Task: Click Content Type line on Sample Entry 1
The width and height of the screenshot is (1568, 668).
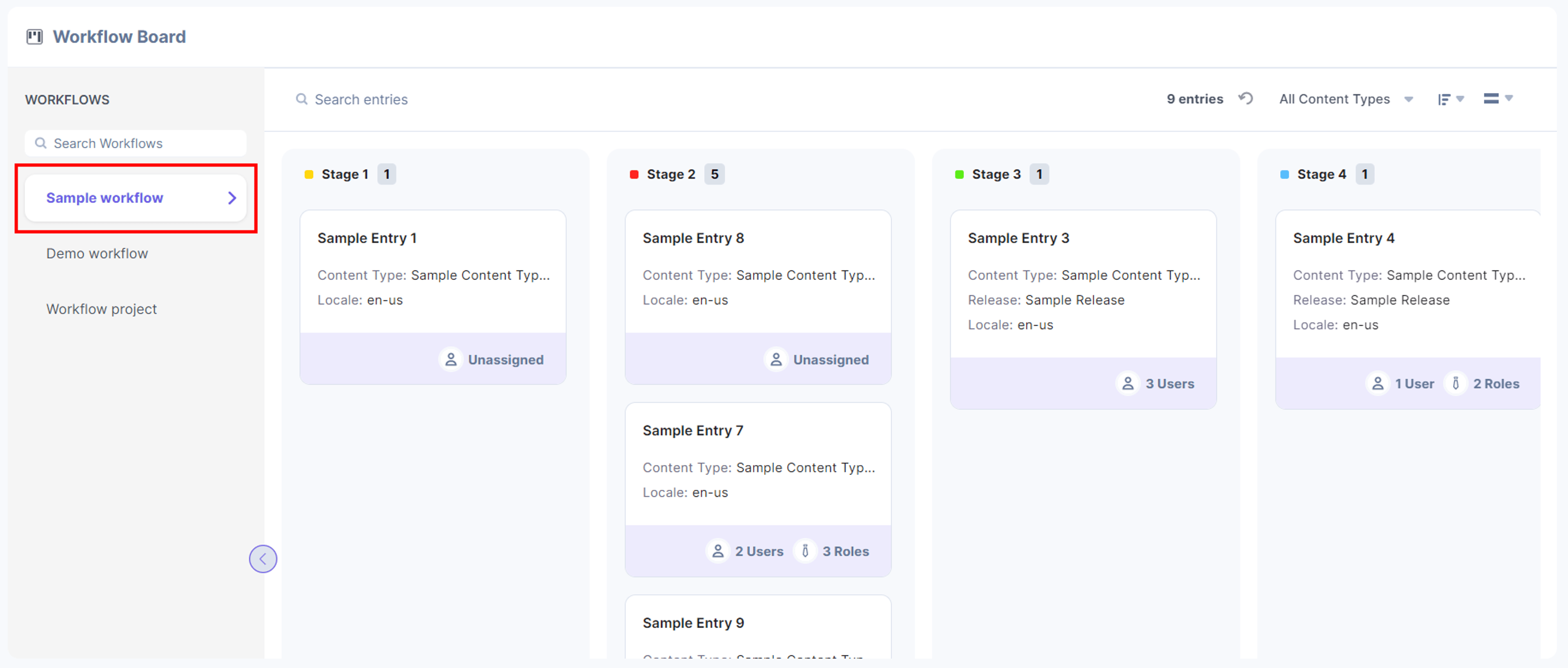Action: point(433,275)
